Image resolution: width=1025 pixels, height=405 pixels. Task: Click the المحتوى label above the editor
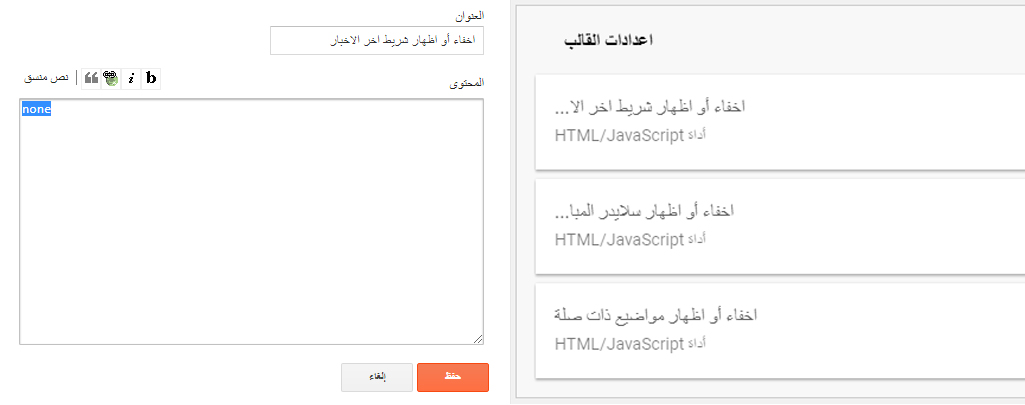[x=467, y=84]
